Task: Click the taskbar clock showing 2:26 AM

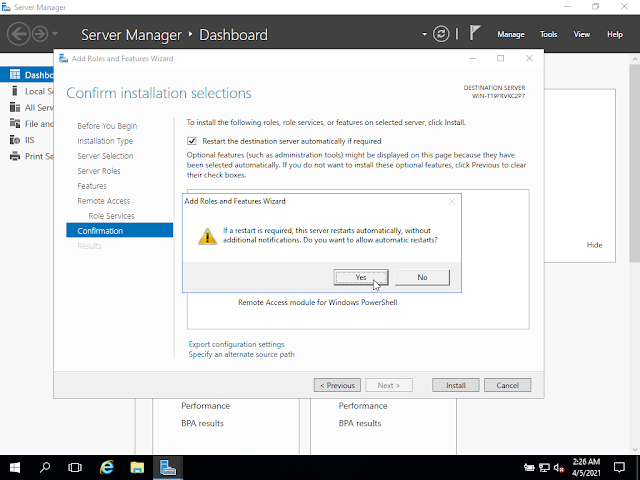Action: [x=586, y=468]
